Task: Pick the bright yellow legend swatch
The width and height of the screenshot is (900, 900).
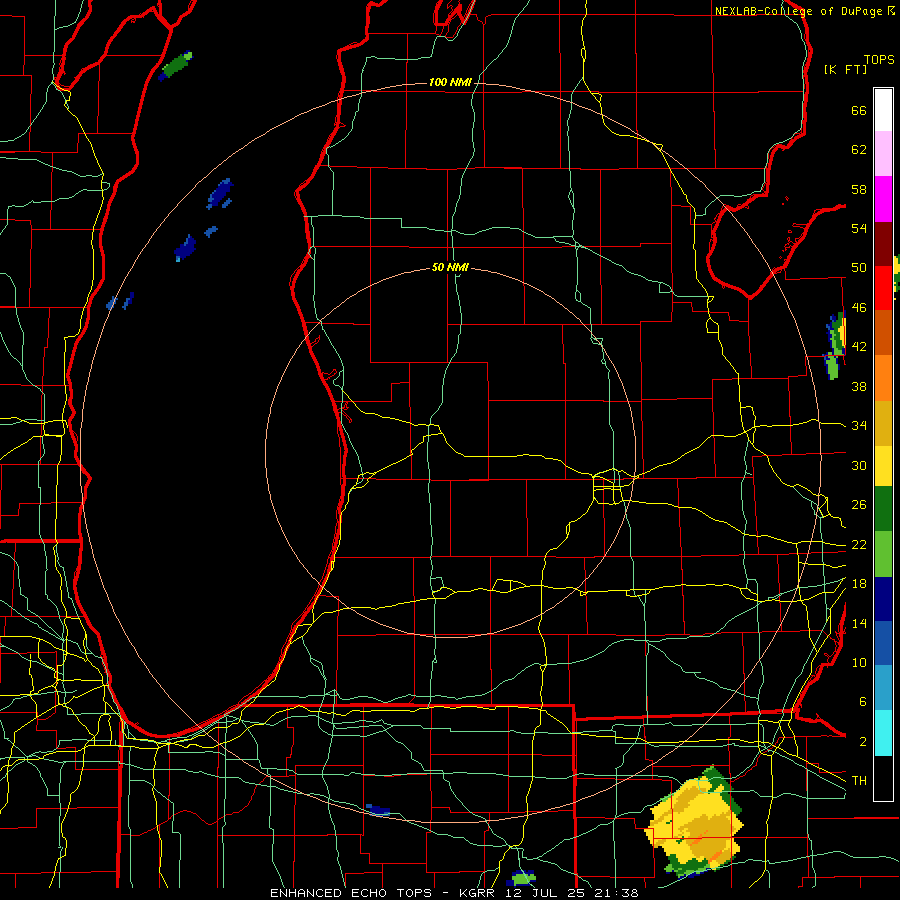Action: click(883, 465)
